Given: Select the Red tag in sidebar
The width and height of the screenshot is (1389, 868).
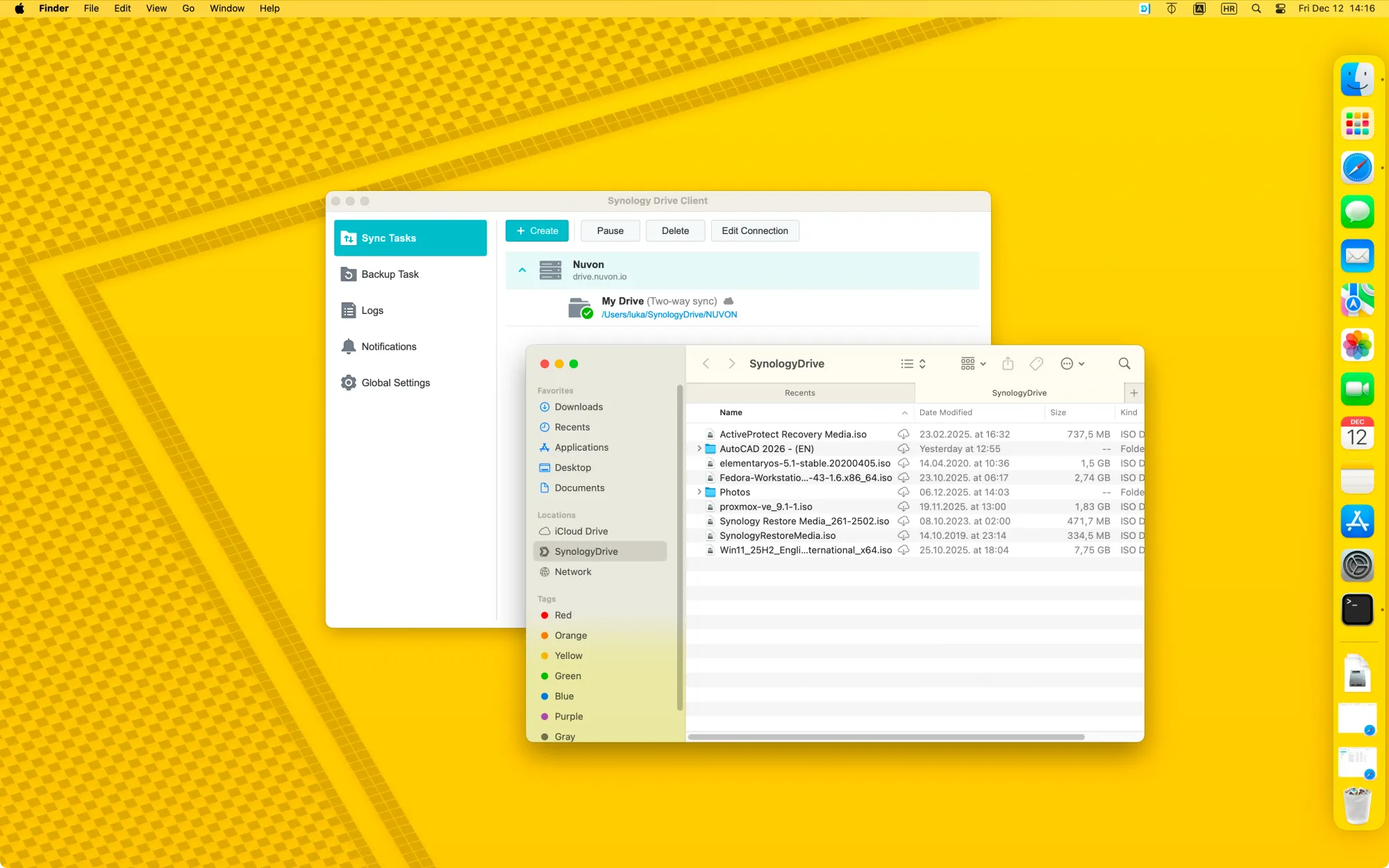Looking at the screenshot, I should 563,615.
